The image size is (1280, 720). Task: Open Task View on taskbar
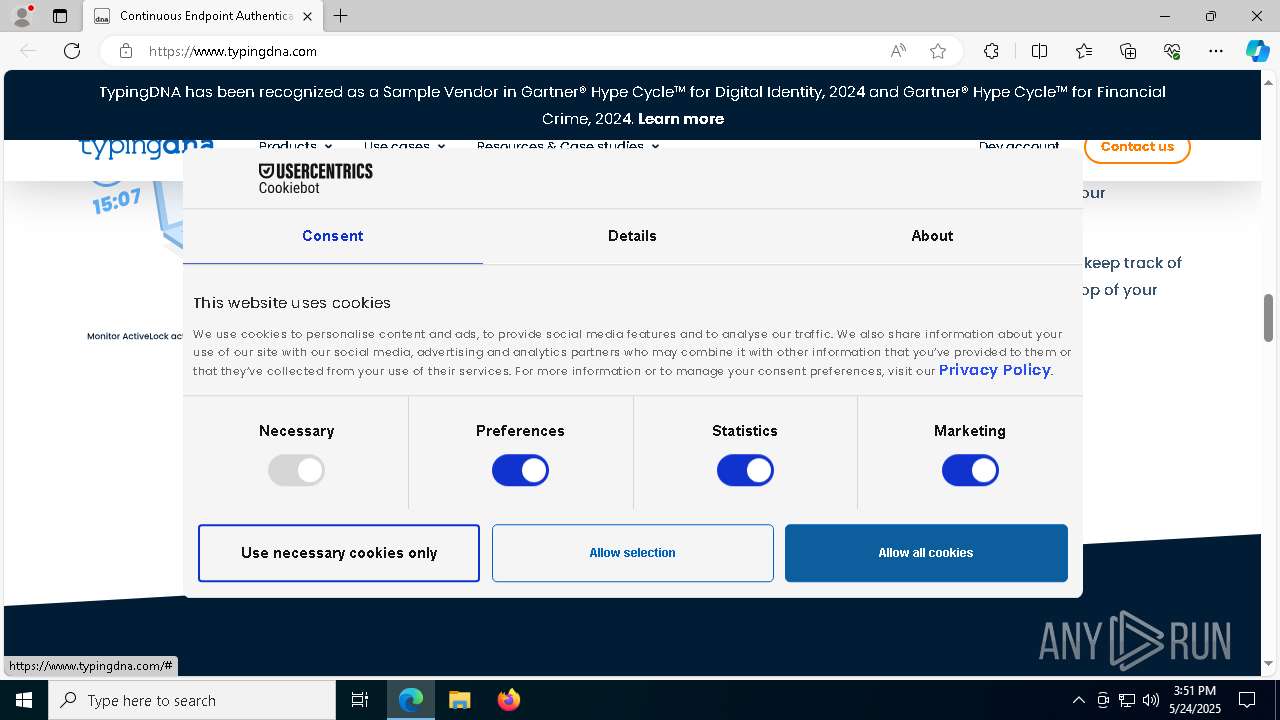pos(360,700)
